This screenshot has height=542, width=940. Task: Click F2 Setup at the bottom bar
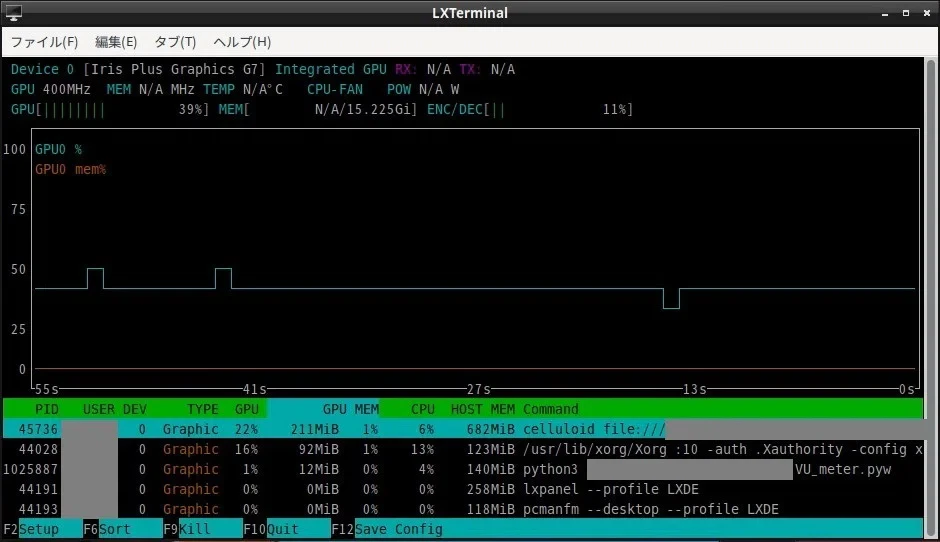coord(42,529)
